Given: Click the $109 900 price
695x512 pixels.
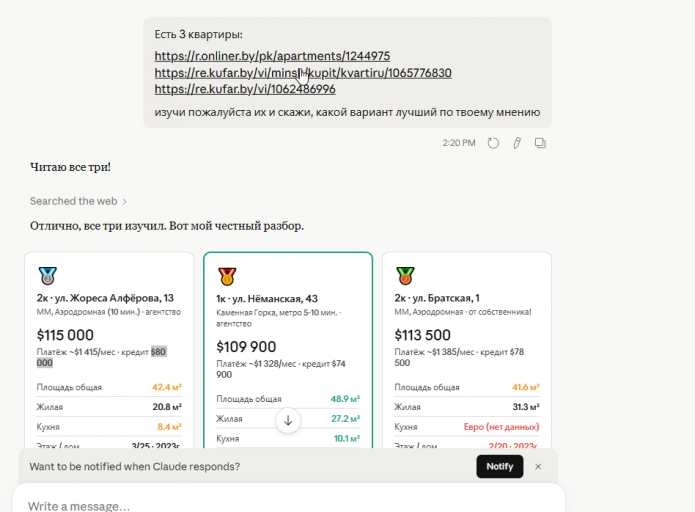Looking at the screenshot, I should pyautogui.click(x=246, y=347).
